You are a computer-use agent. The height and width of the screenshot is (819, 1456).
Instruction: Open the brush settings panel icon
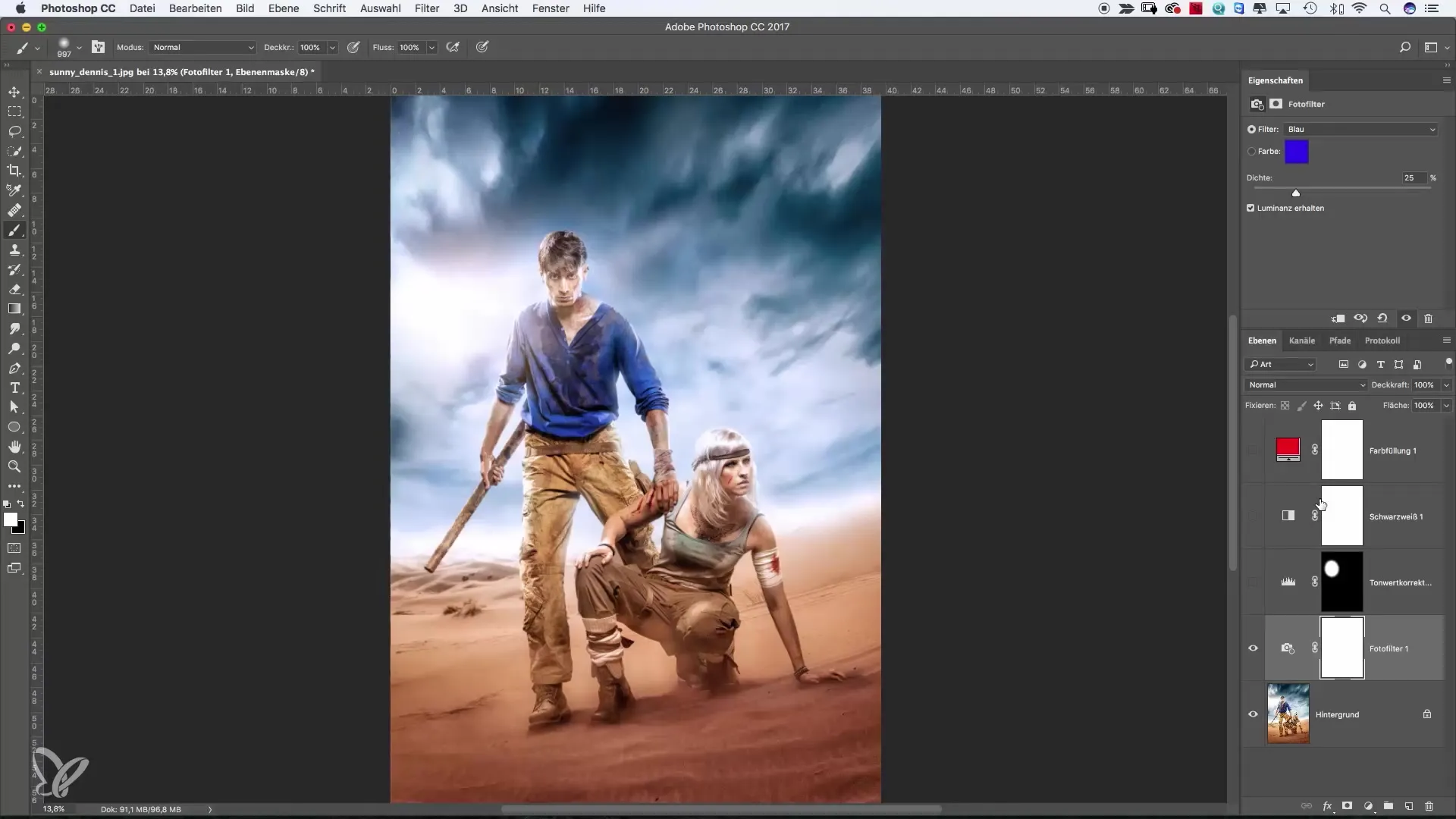(x=98, y=47)
